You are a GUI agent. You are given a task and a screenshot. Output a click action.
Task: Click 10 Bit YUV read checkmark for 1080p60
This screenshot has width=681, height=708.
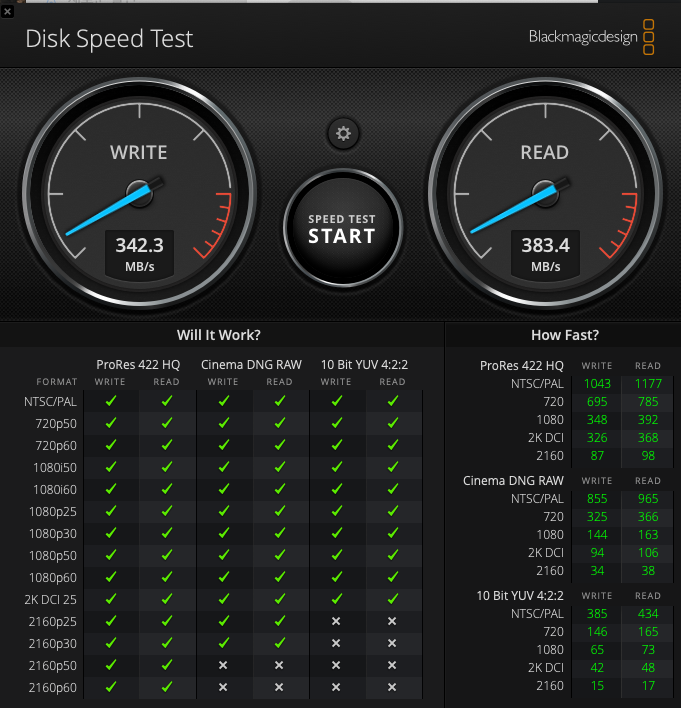point(392,577)
